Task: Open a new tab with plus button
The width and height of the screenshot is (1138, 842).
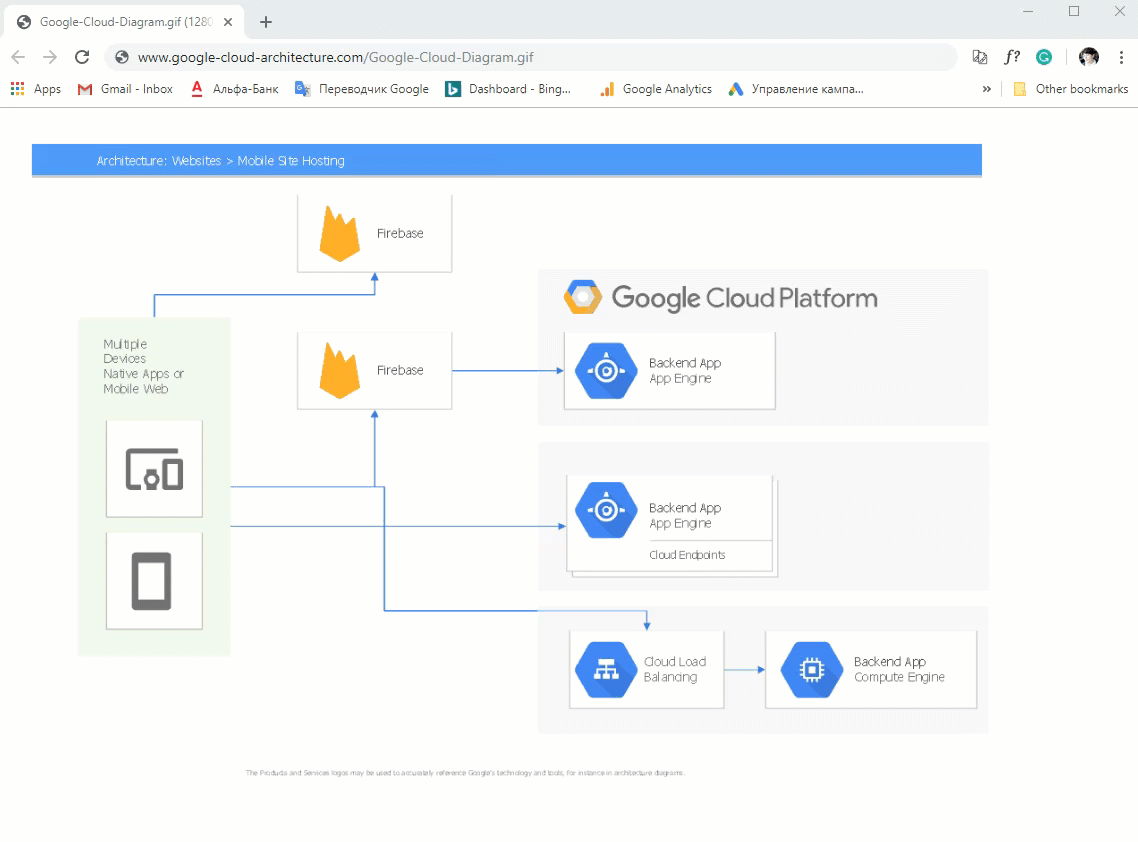Action: click(x=266, y=22)
